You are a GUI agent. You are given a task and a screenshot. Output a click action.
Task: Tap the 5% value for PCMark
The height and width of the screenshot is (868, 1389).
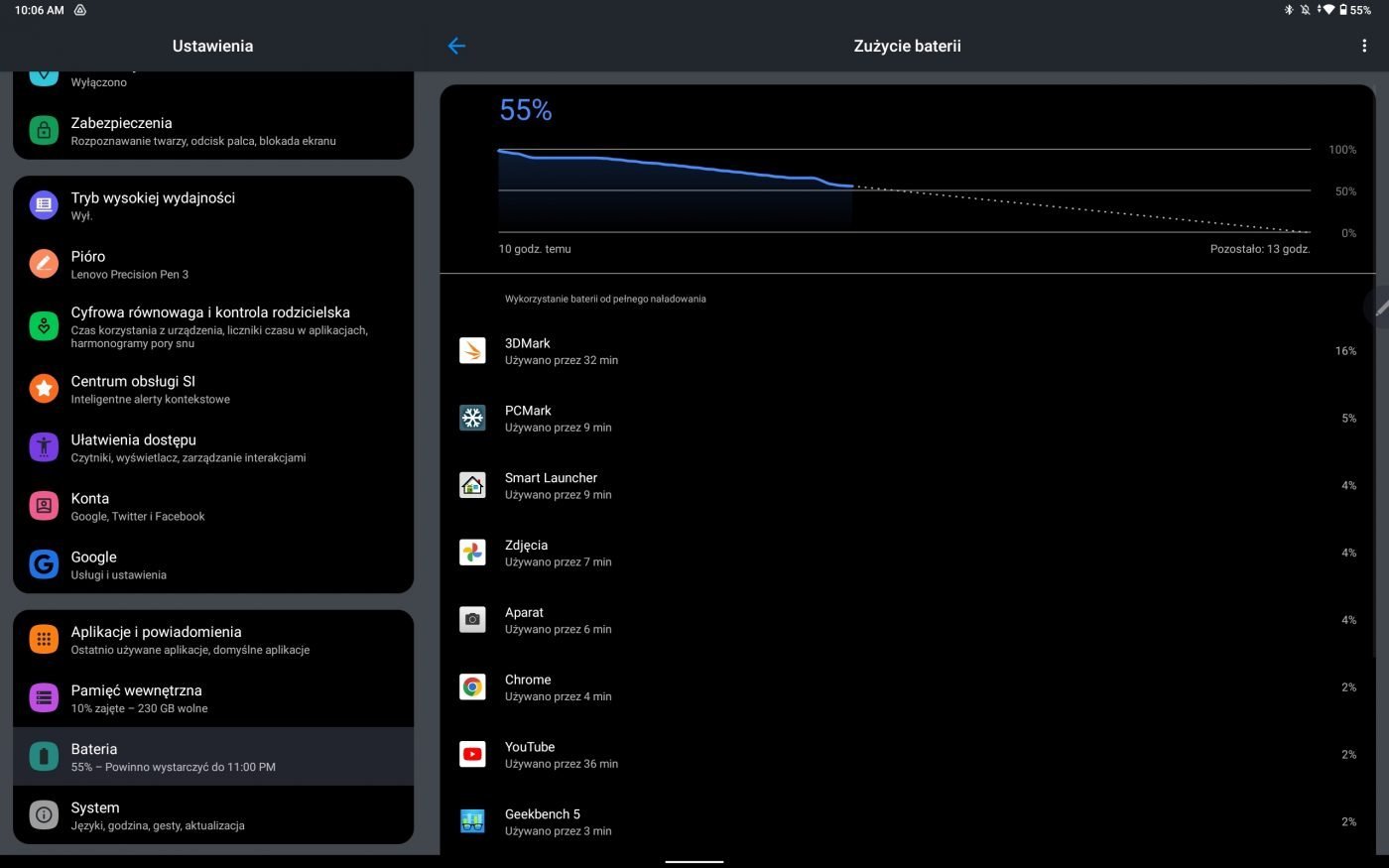(x=1348, y=418)
